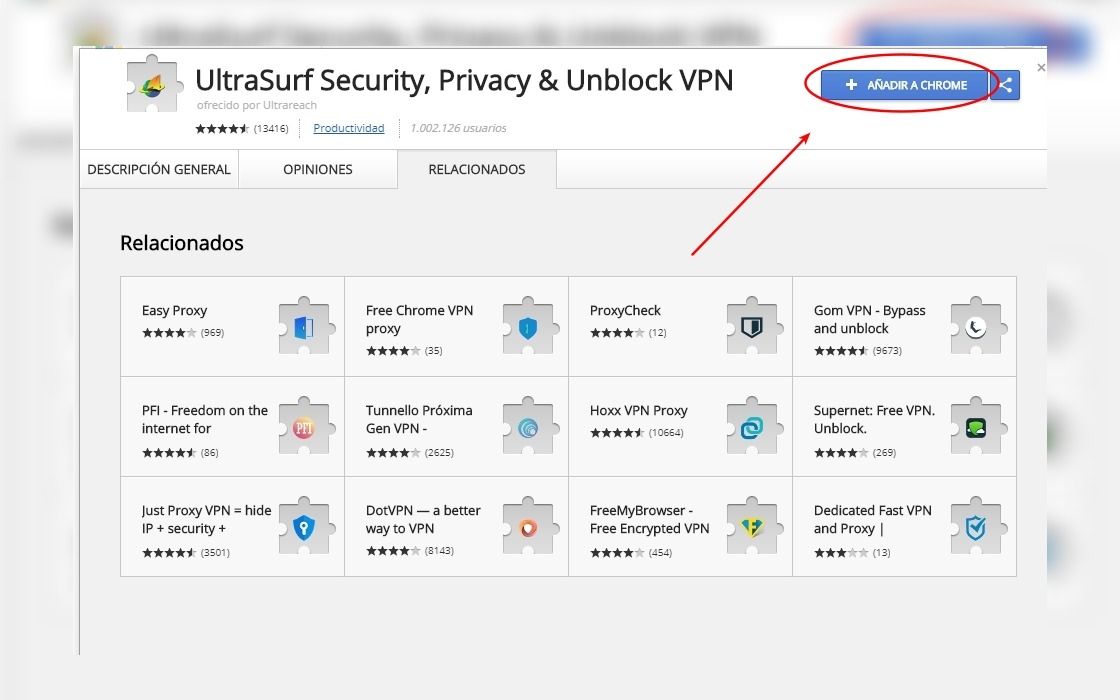Open the Just Proxy VPN extension title
Image resolution: width=1120 pixels, height=700 pixels.
(x=206, y=519)
